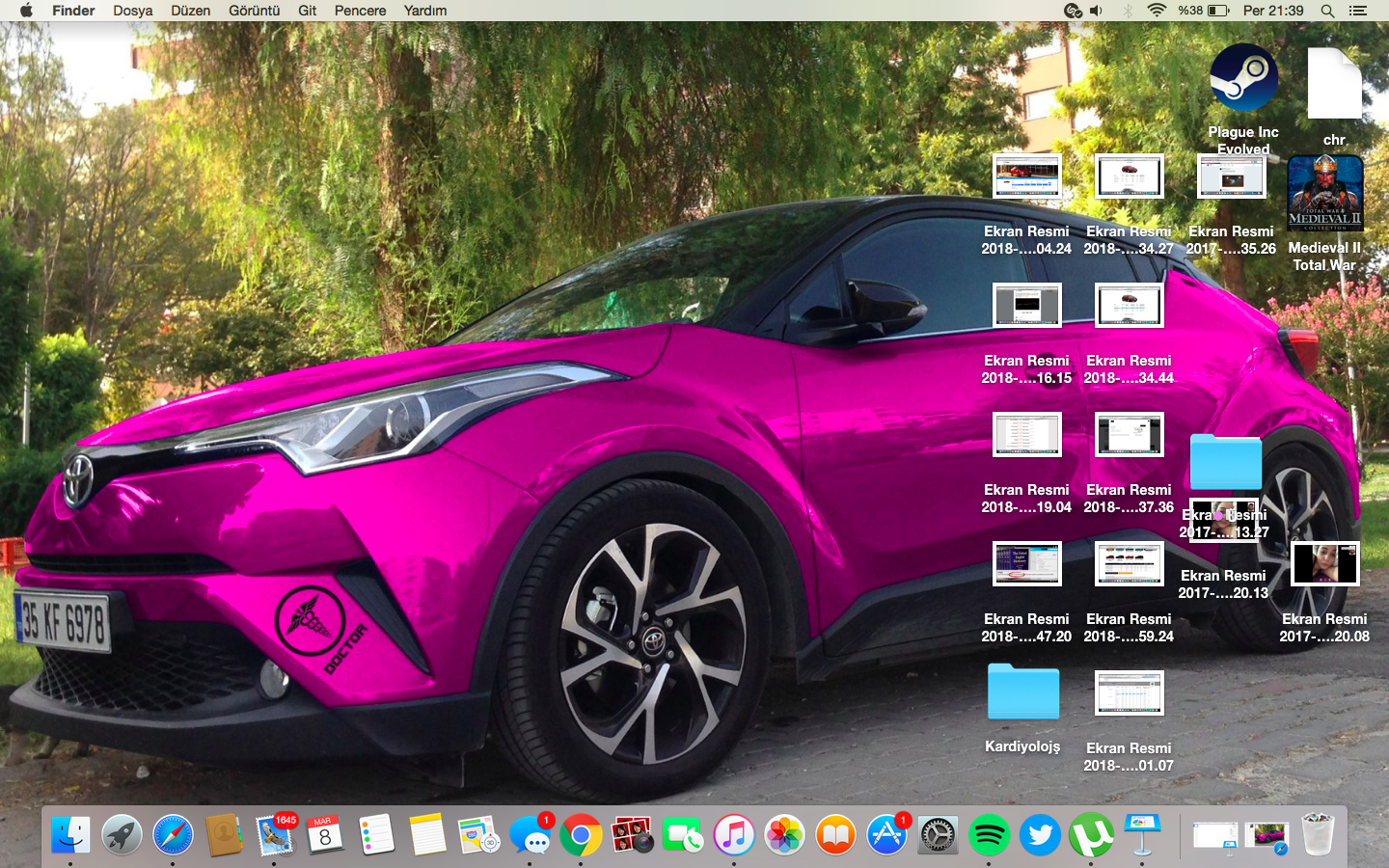Open the Wi-Fi menu
Screen dimensions: 1389x868
point(1157,11)
